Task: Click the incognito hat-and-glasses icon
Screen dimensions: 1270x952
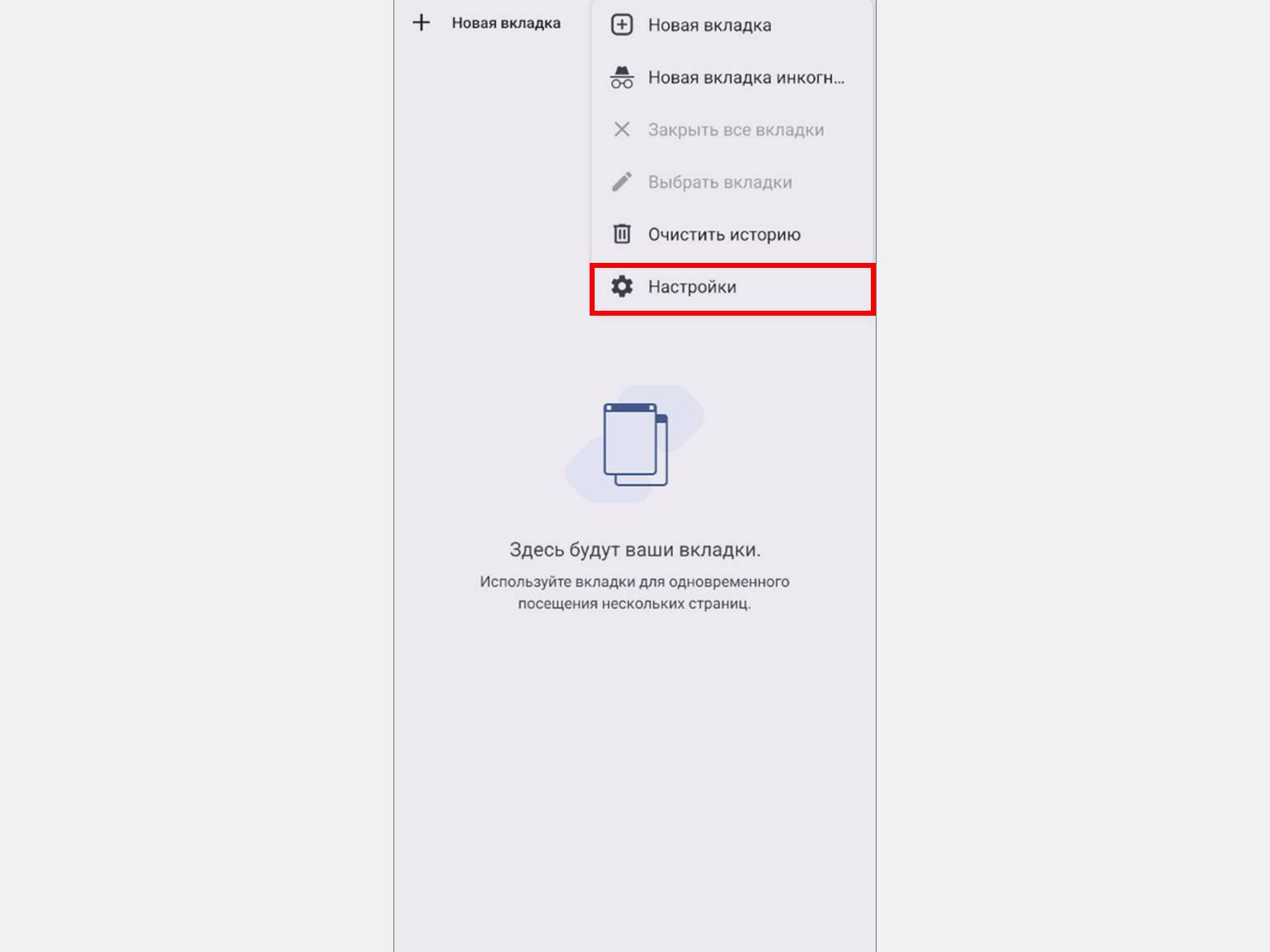Action: point(622,77)
